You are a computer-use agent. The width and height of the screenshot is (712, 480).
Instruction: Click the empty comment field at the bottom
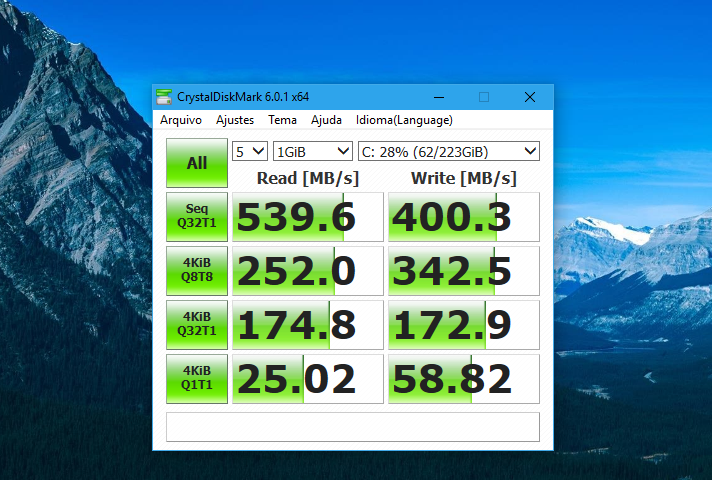click(353, 426)
